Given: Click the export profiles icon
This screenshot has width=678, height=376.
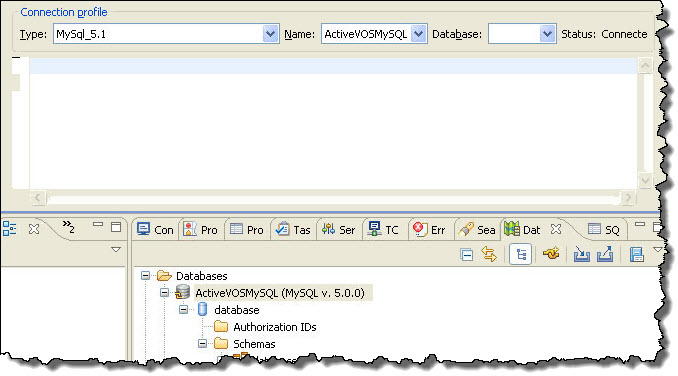Looking at the screenshot, I should tap(605, 255).
